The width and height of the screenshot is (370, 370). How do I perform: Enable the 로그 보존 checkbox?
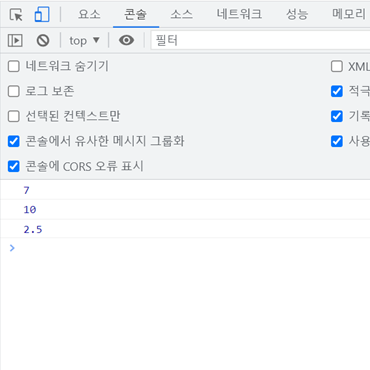pyautogui.click(x=14, y=91)
